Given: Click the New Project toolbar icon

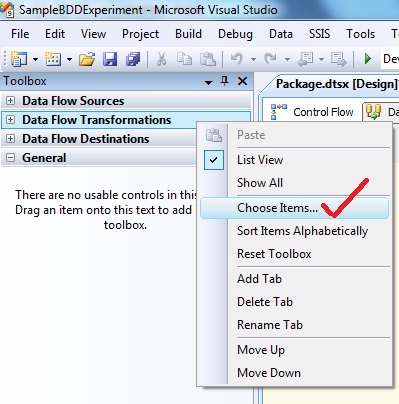Looking at the screenshot, I should tap(19, 59).
